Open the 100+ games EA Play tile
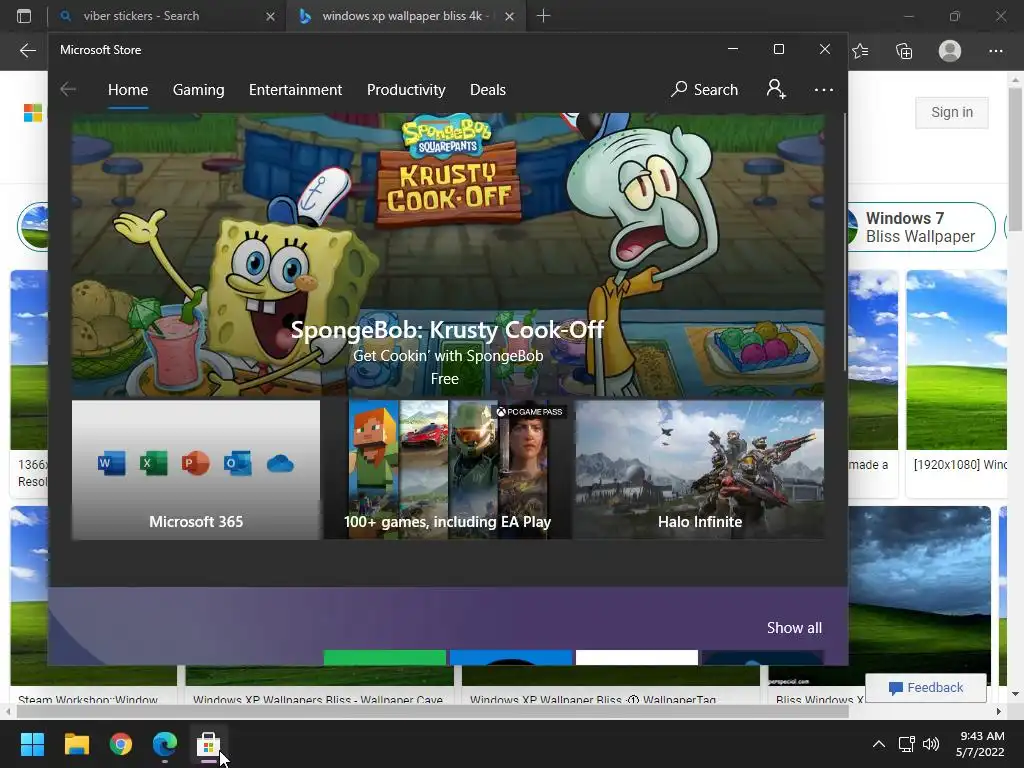This screenshot has width=1024, height=768. 447,470
